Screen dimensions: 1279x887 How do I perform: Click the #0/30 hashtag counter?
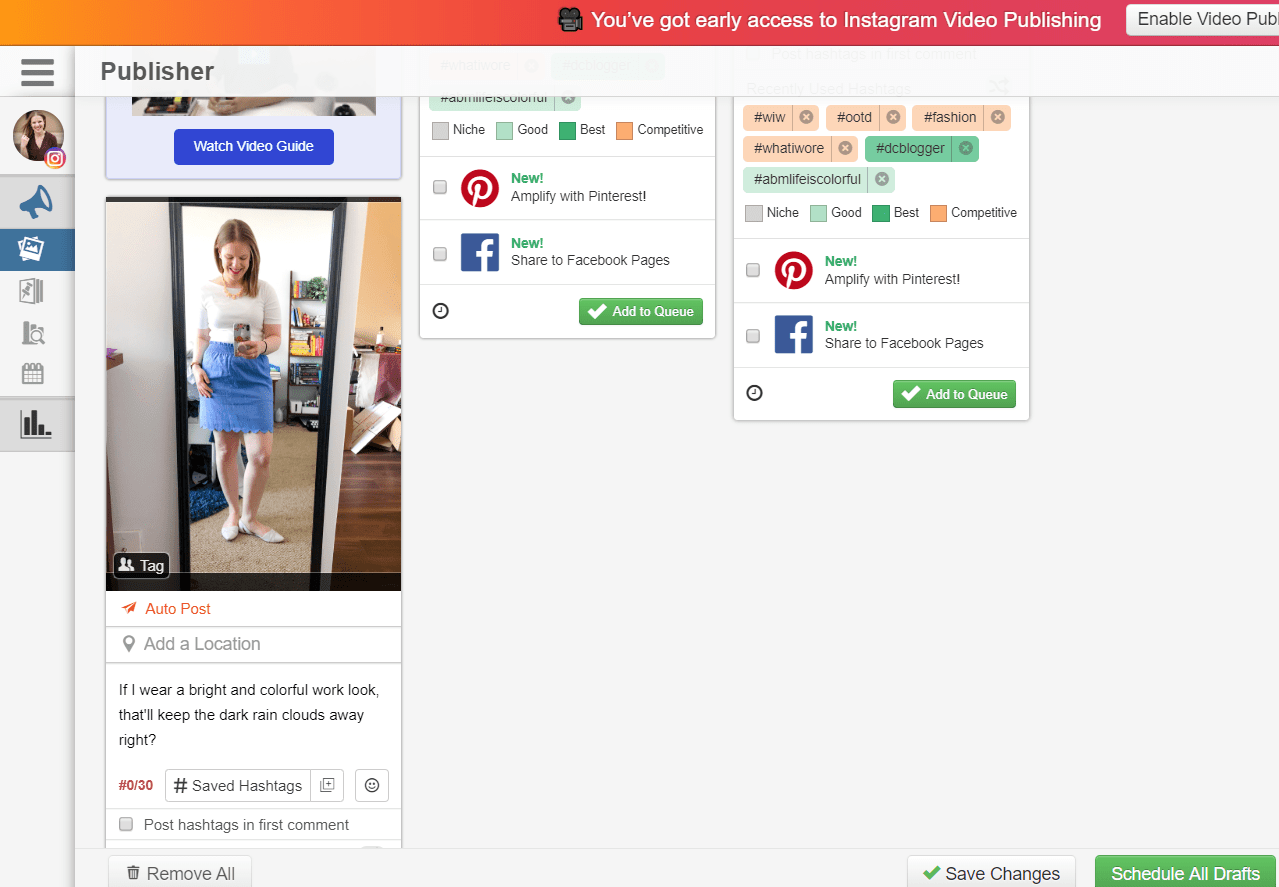[136, 786]
